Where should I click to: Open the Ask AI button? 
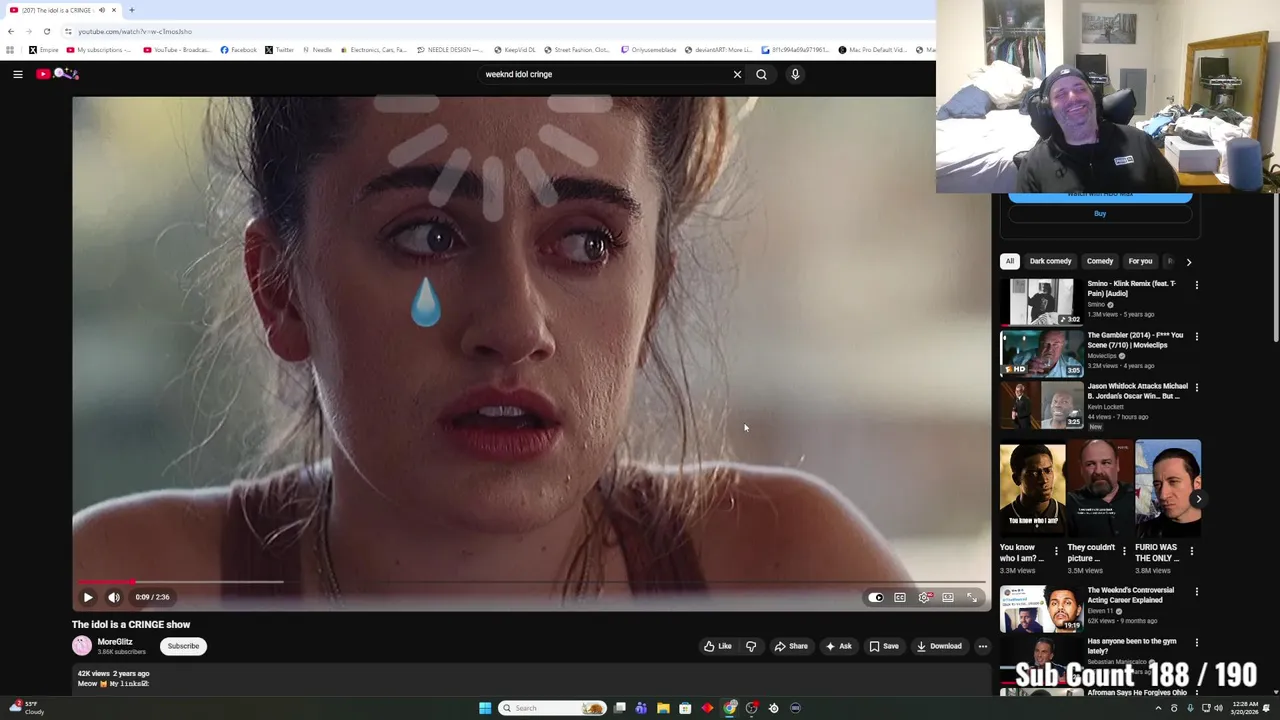pos(838,646)
